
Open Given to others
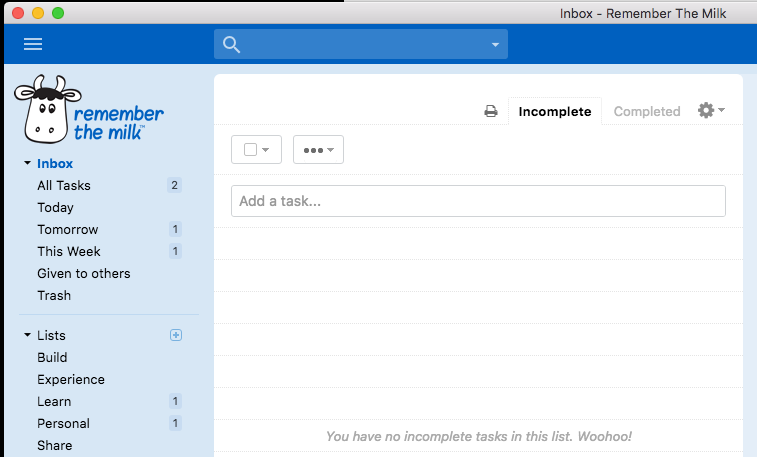84,274
